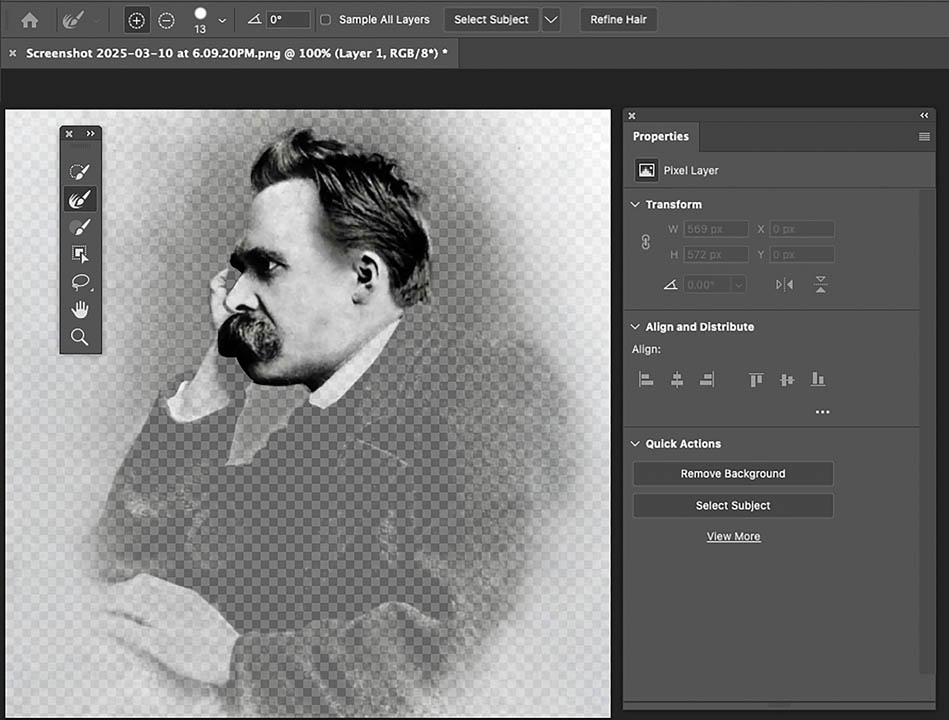This screenshot has height=720, width=949.
Task: Select the Object Selection tool
Action: point(80,254)
